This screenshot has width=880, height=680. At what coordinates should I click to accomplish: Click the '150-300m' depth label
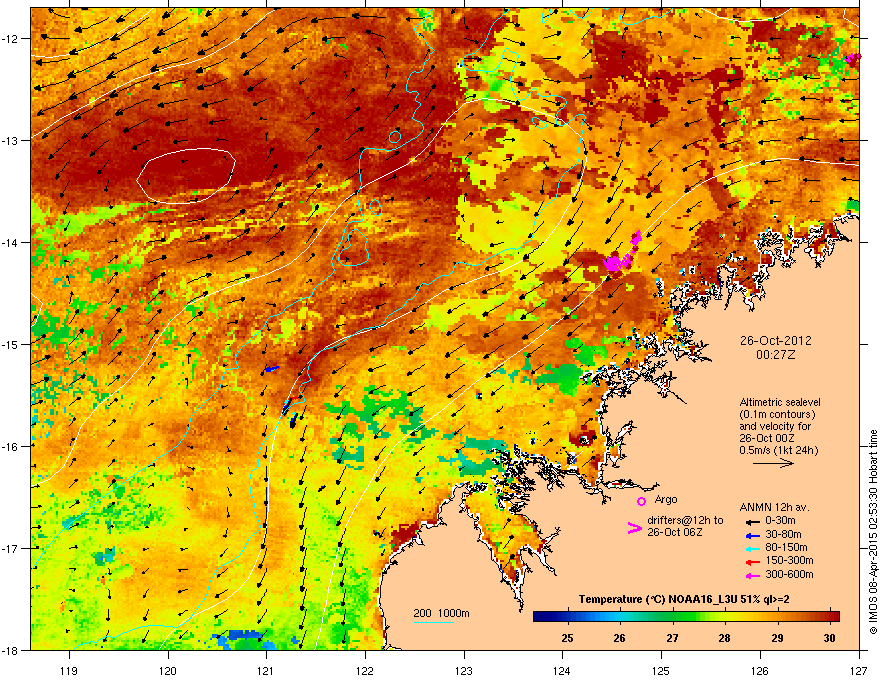click(789, 560)
